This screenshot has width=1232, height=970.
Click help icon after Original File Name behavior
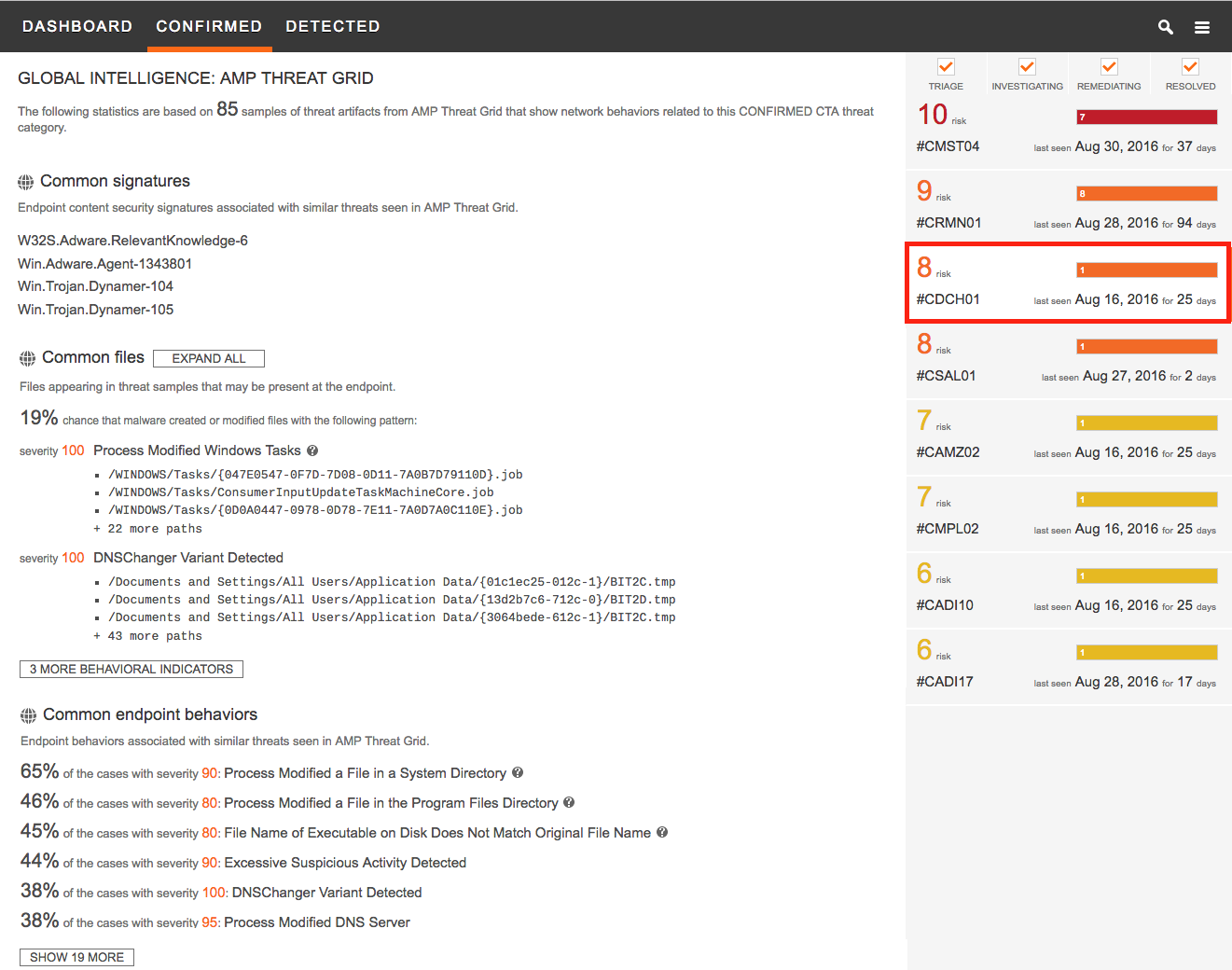(x=662, y=832)
